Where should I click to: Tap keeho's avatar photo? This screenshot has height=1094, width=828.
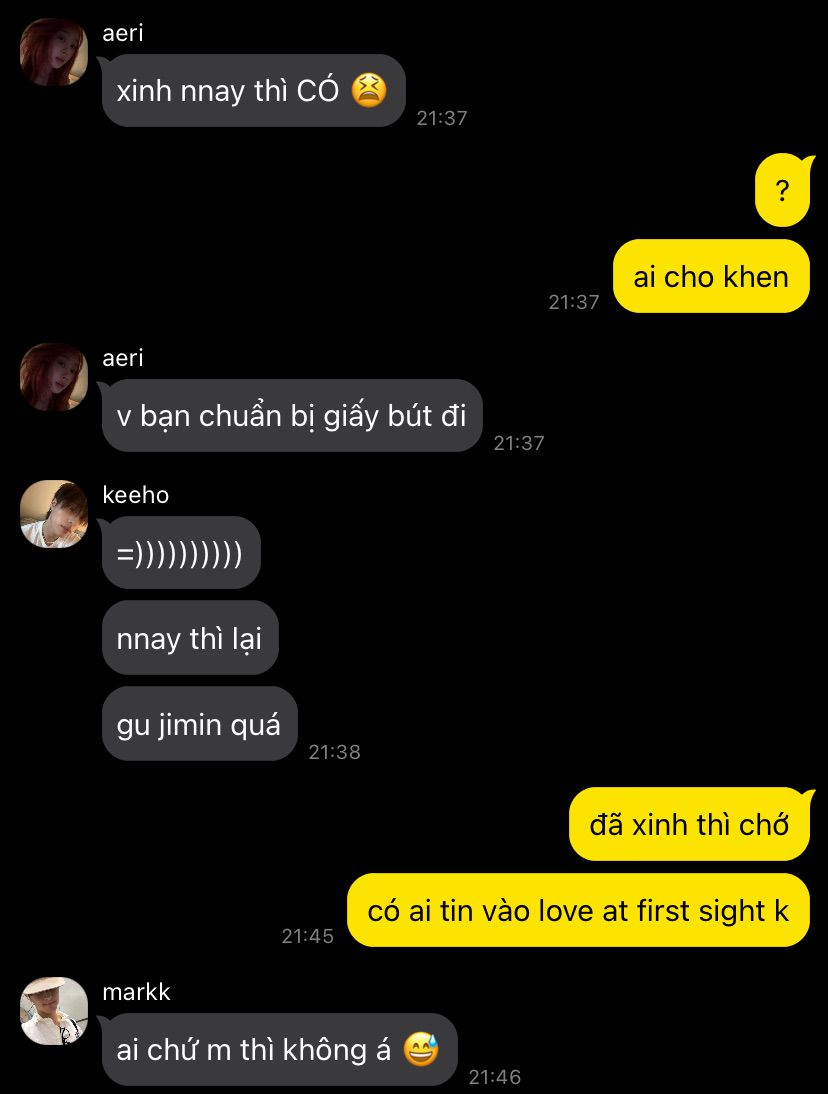[x=54, y=514]
